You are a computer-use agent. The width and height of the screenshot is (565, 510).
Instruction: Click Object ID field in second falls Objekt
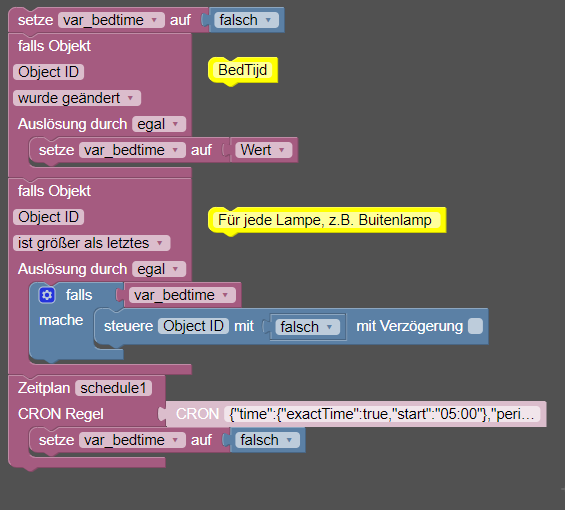(49, 217)
